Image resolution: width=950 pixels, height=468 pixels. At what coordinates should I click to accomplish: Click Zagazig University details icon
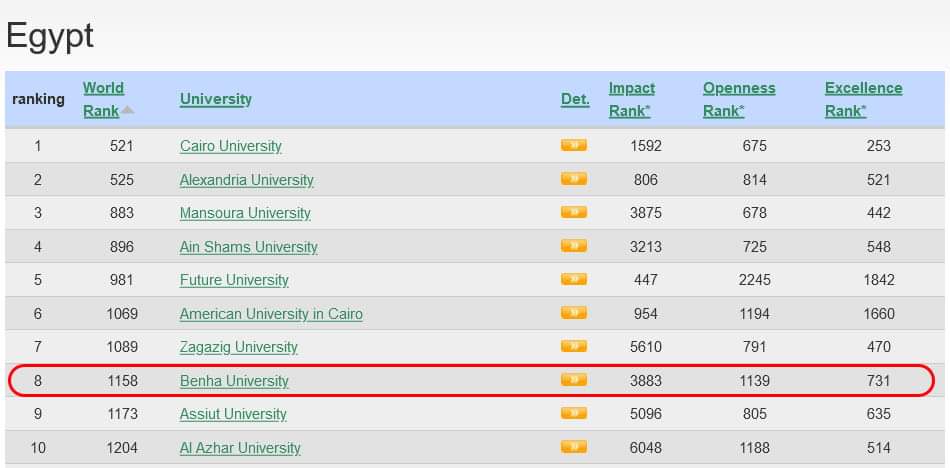[573, 347]
